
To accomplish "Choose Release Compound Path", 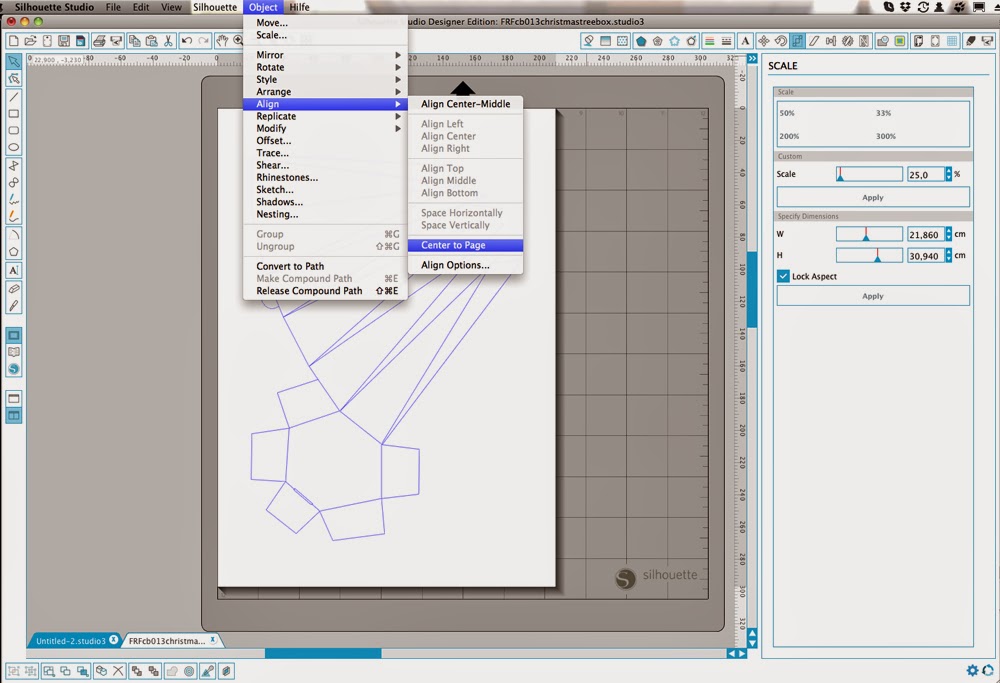I will coord(325,291).
